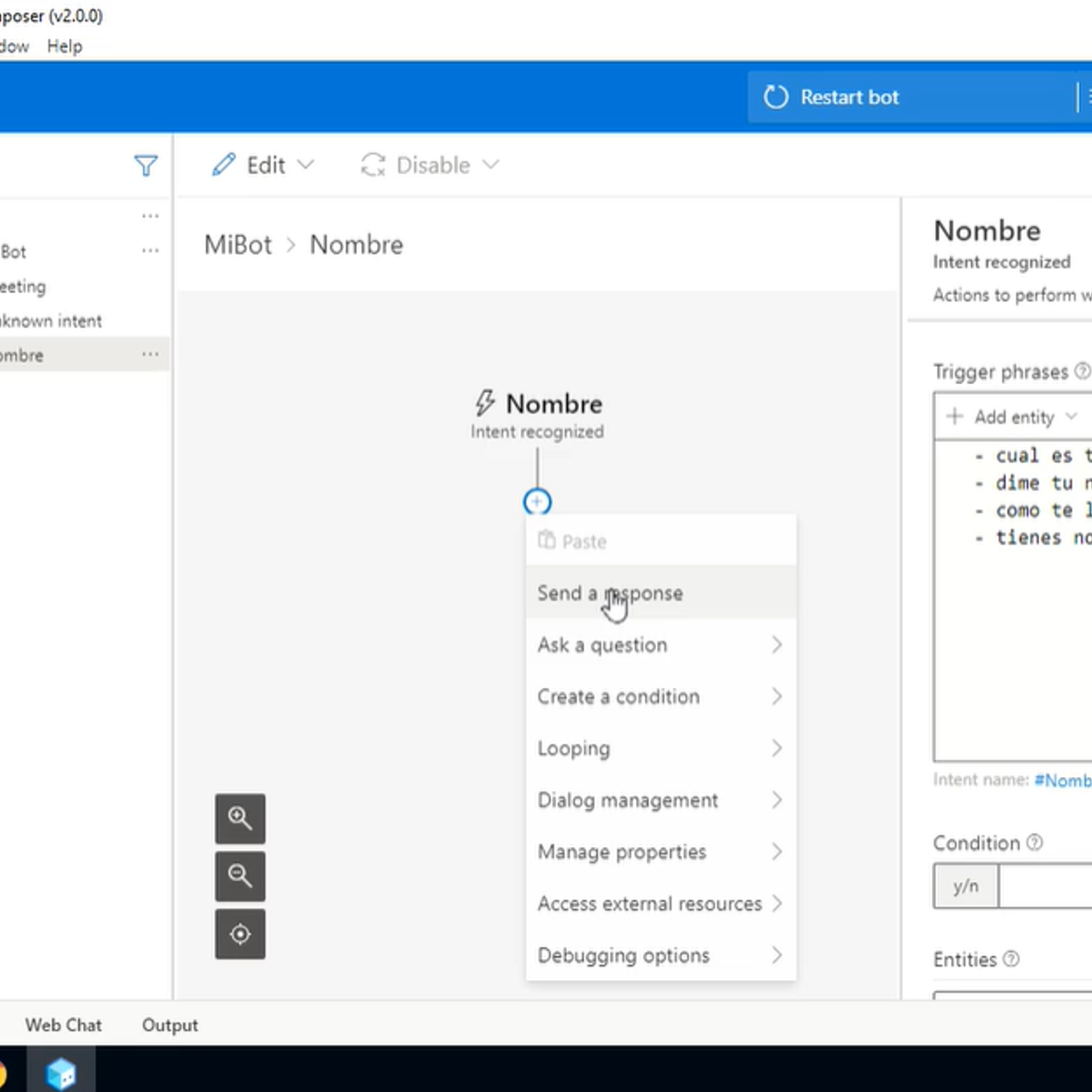Viewport: 1092px width, 1092px height.
Task: Click the Entities help icon
Action: 1012,959
